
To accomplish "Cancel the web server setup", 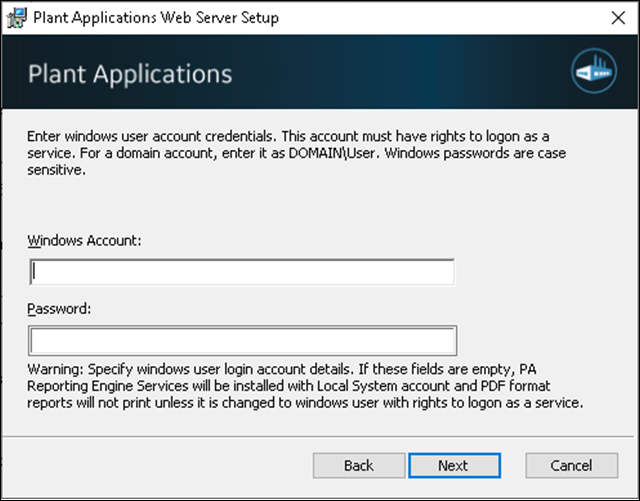I will coord(571,465).
